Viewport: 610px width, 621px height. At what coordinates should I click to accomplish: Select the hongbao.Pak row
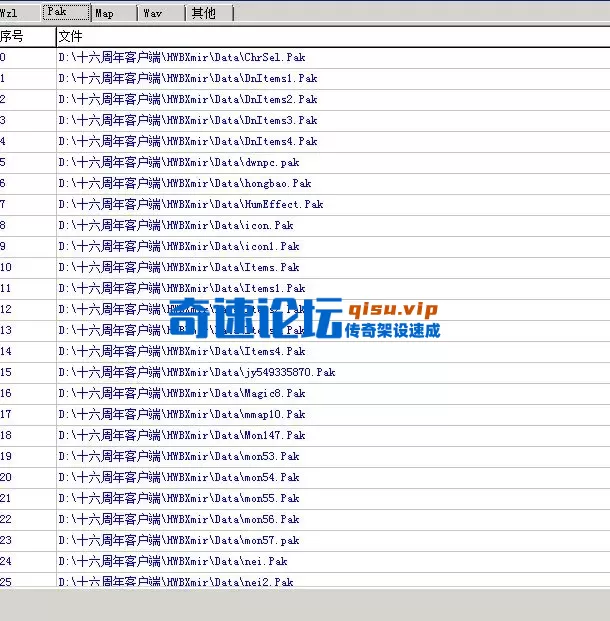pos(305,184)
